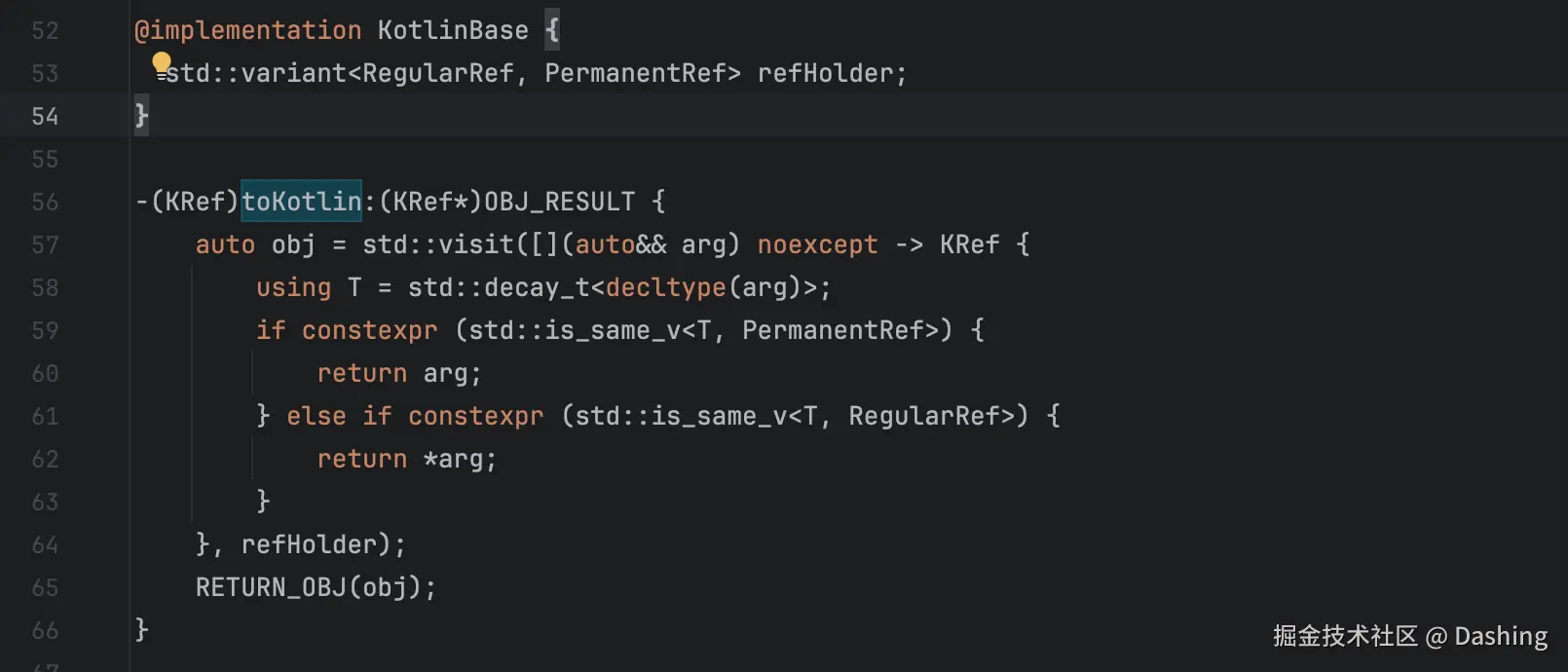Viewport: 1568px width, 672px height.
Task: Click line number 54 in the gutter
Action: (45, 117)
